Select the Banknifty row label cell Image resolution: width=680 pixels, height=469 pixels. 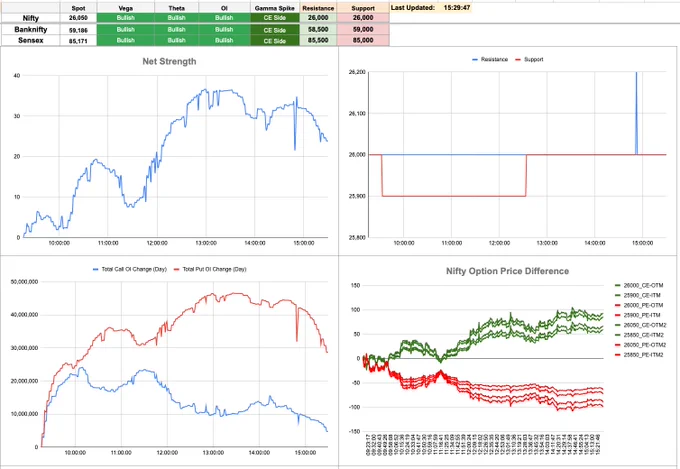pos(30,30)
